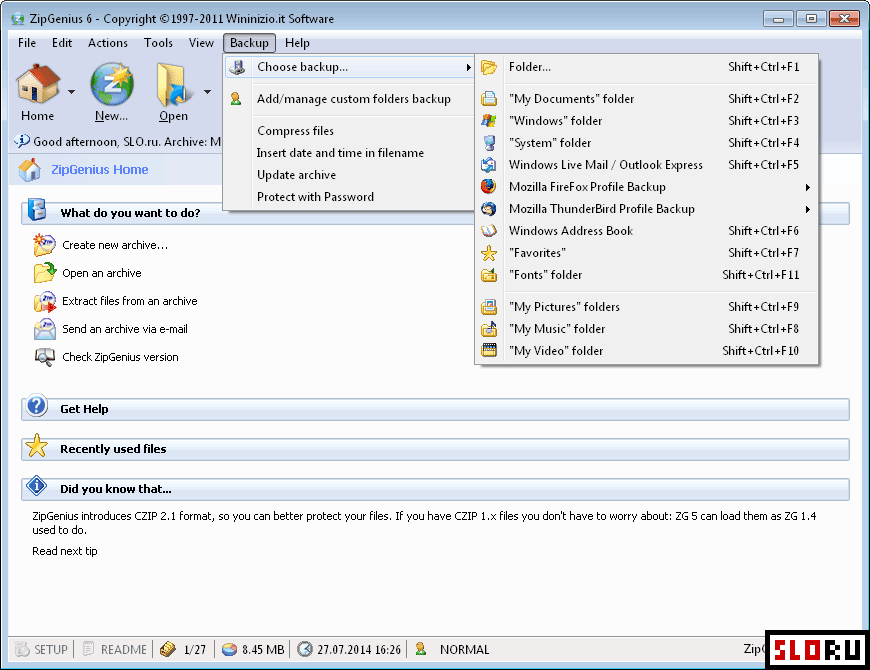Viewport: 870px width, 670px height.
Task: Click the Check ZipGenius version magnifier icon
Action: 44,357
